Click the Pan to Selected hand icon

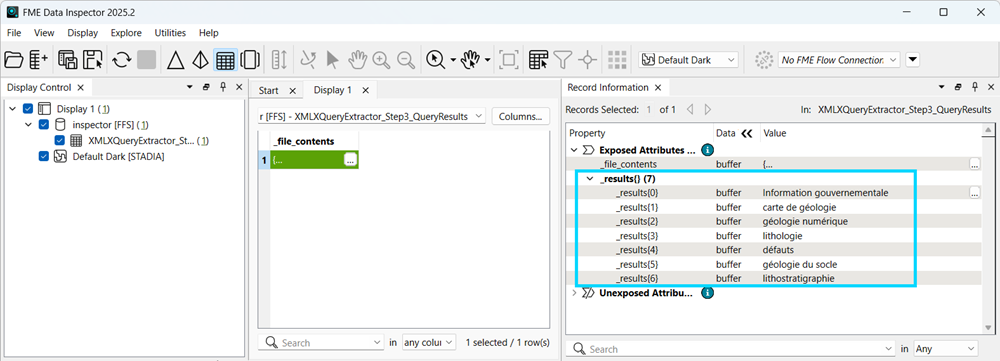pos(471,60)
